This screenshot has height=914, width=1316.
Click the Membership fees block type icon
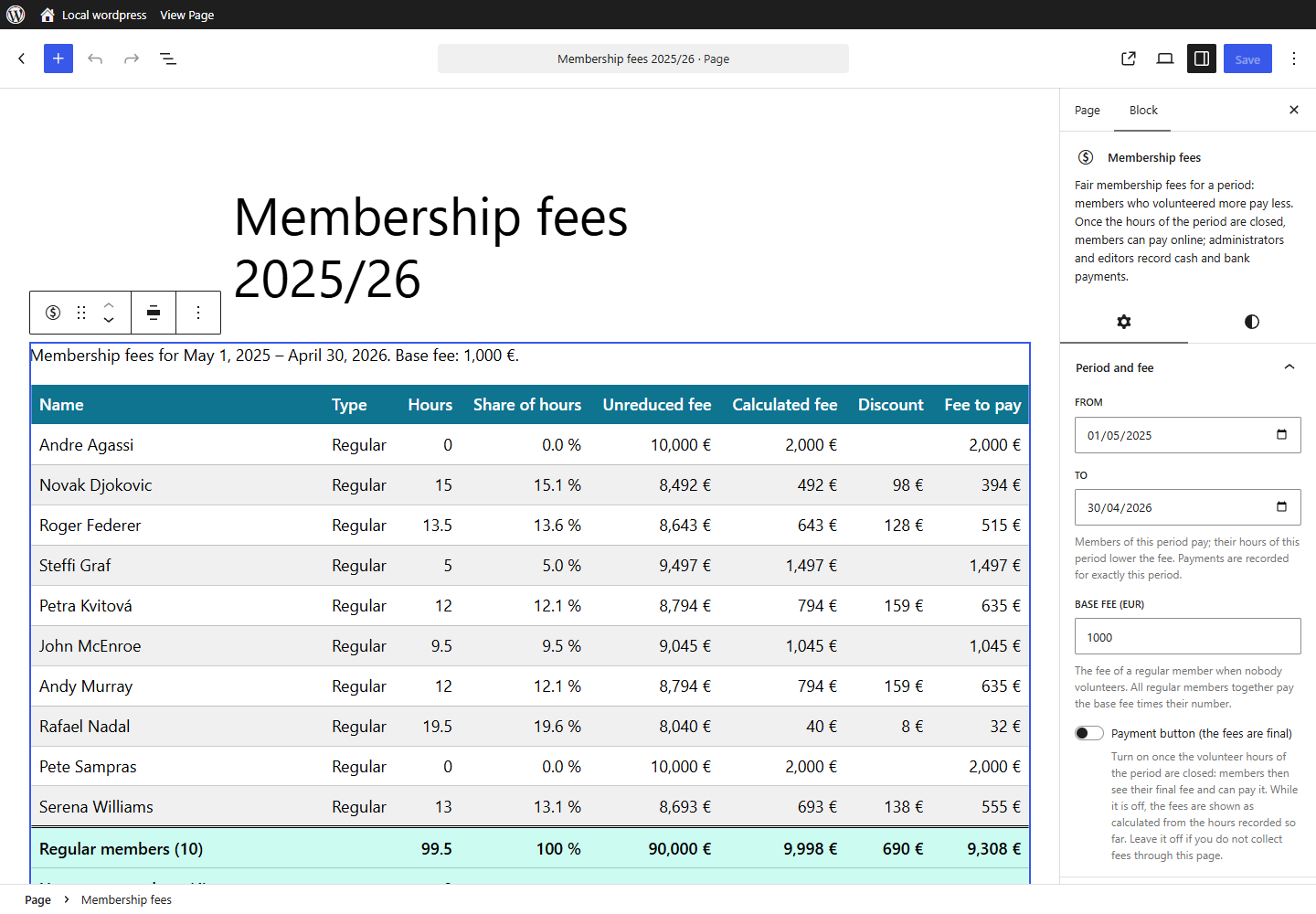coord(53,313)
